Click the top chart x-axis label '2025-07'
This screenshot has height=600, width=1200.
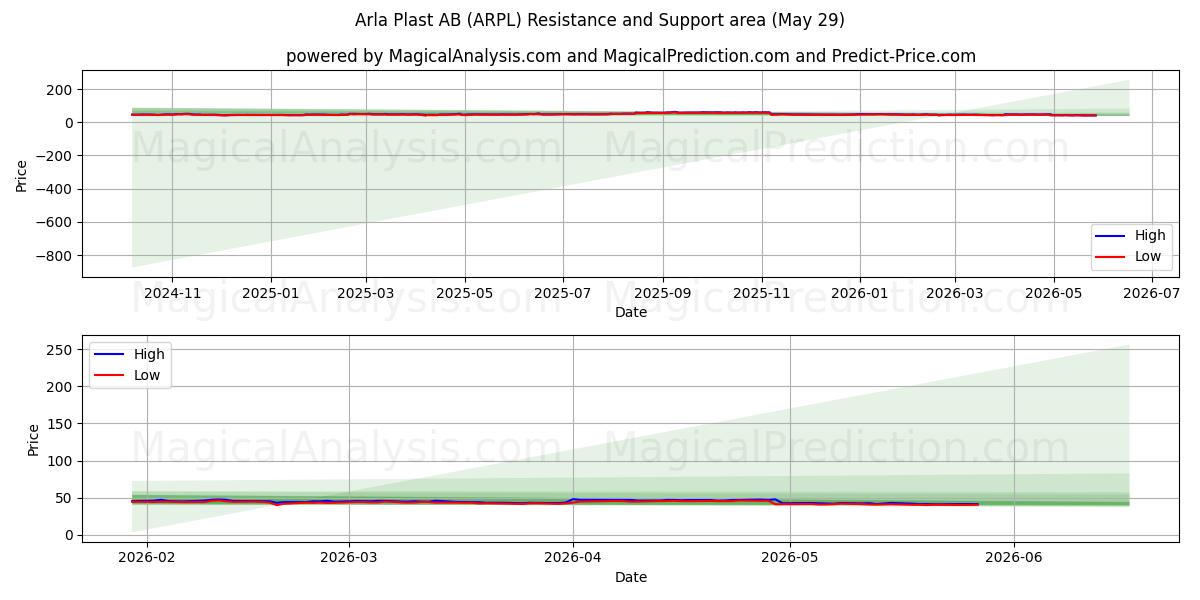[x=562, y=294]
